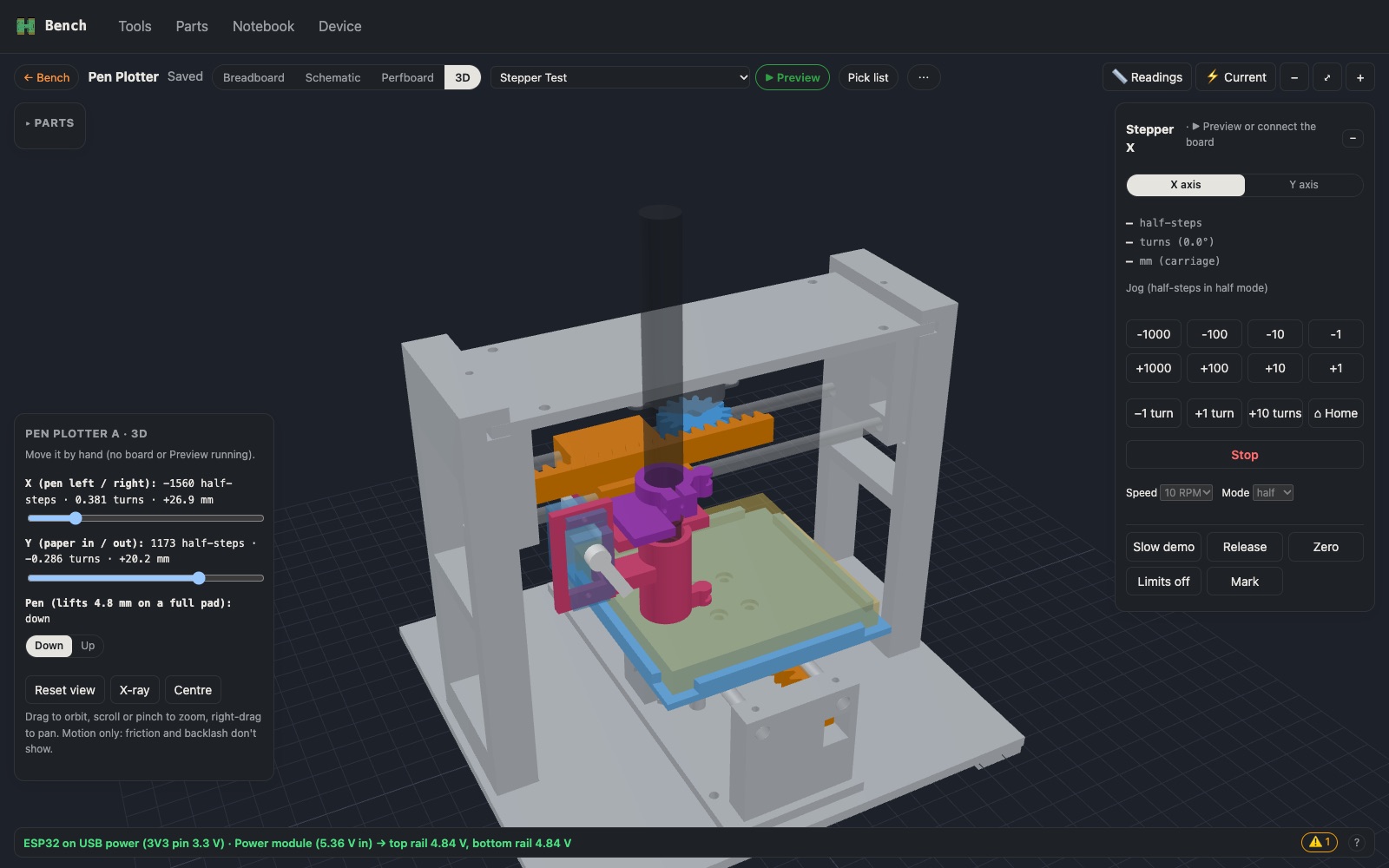
Task: Click the red Stop button
Action: click(1244, 455)
